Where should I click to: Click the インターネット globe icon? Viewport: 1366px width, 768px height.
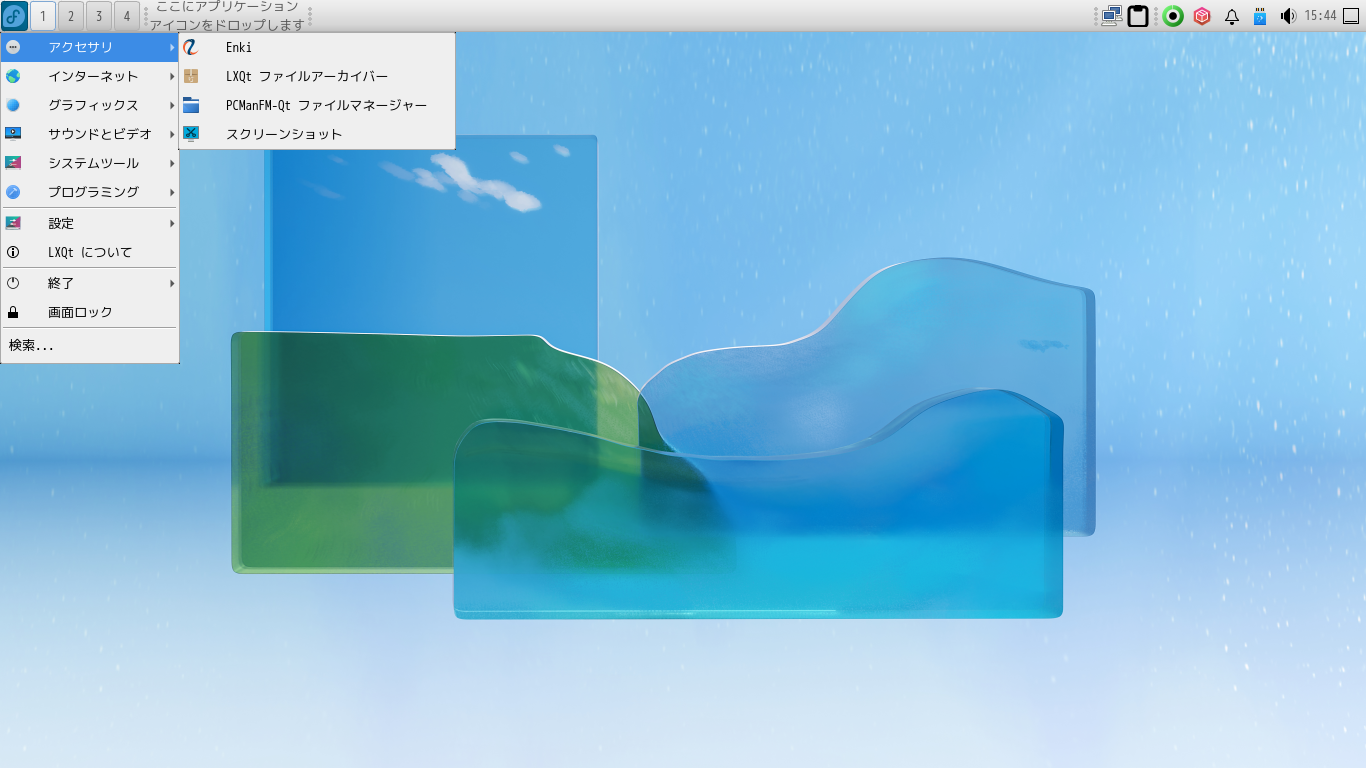tap(13, 76)
